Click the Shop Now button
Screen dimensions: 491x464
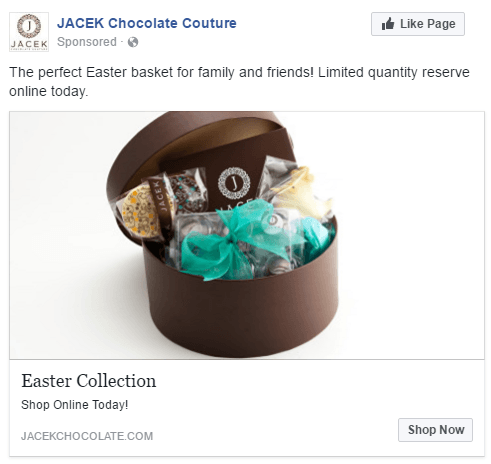click(x=435, y=430)
